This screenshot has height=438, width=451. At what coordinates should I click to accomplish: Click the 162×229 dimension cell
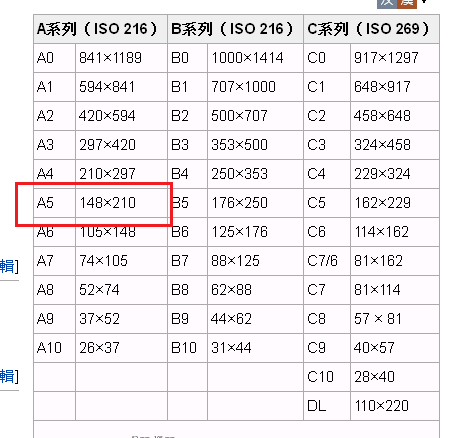(x=395, y=203)
